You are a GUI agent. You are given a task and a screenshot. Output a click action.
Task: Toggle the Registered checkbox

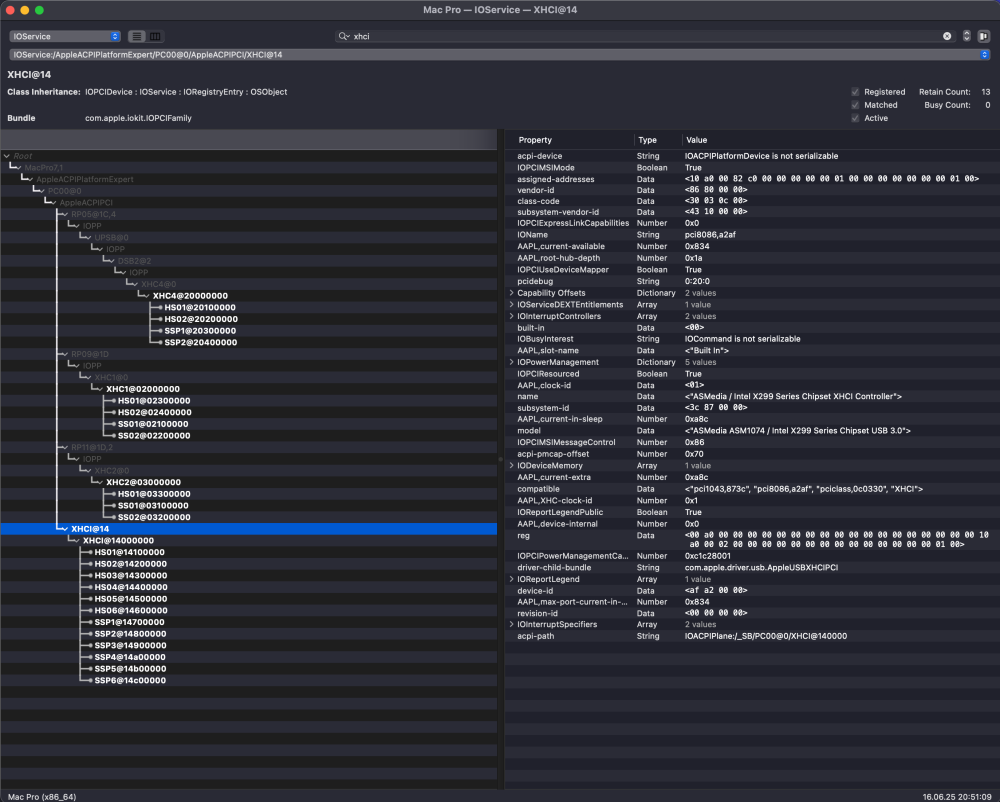coord(855,92)
